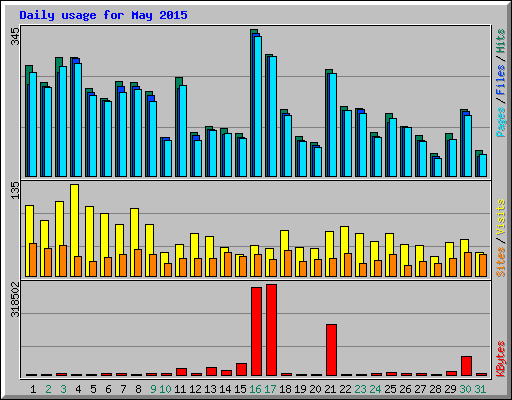This screenshot has height=400, width=512.
Task: Click the red KBytes bar for day 30
Action: click(x=466, y=366)
